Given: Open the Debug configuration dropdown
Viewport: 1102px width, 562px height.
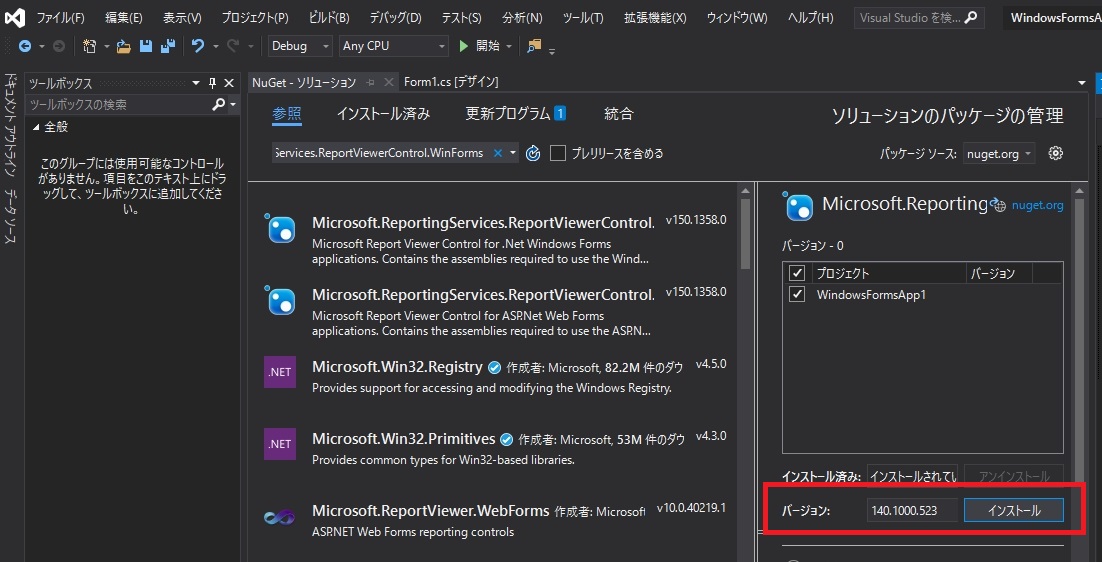Looking at the screenshot, I should coord(300,46).
